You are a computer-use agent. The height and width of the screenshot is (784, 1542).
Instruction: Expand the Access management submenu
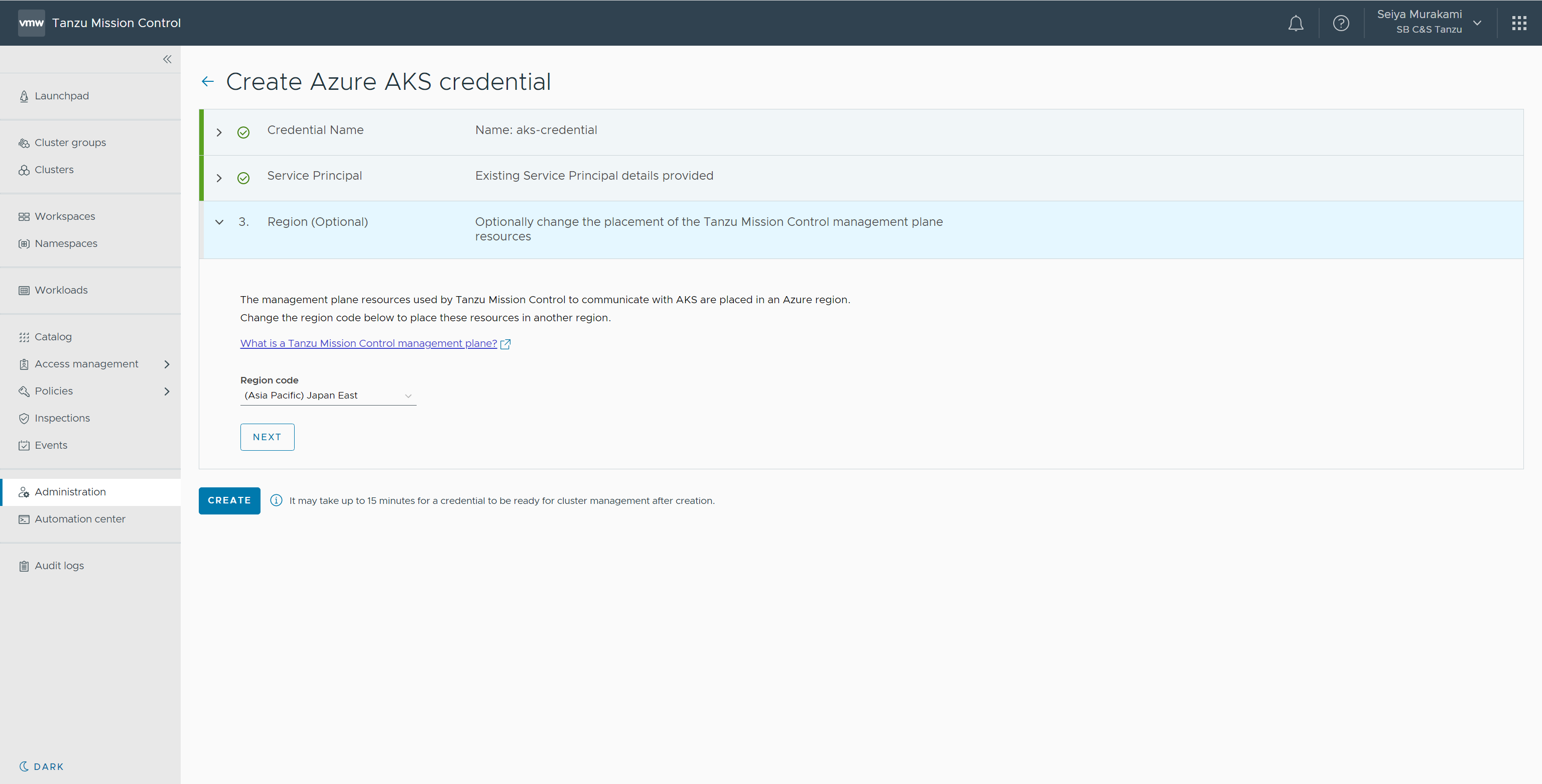[167, 364]
